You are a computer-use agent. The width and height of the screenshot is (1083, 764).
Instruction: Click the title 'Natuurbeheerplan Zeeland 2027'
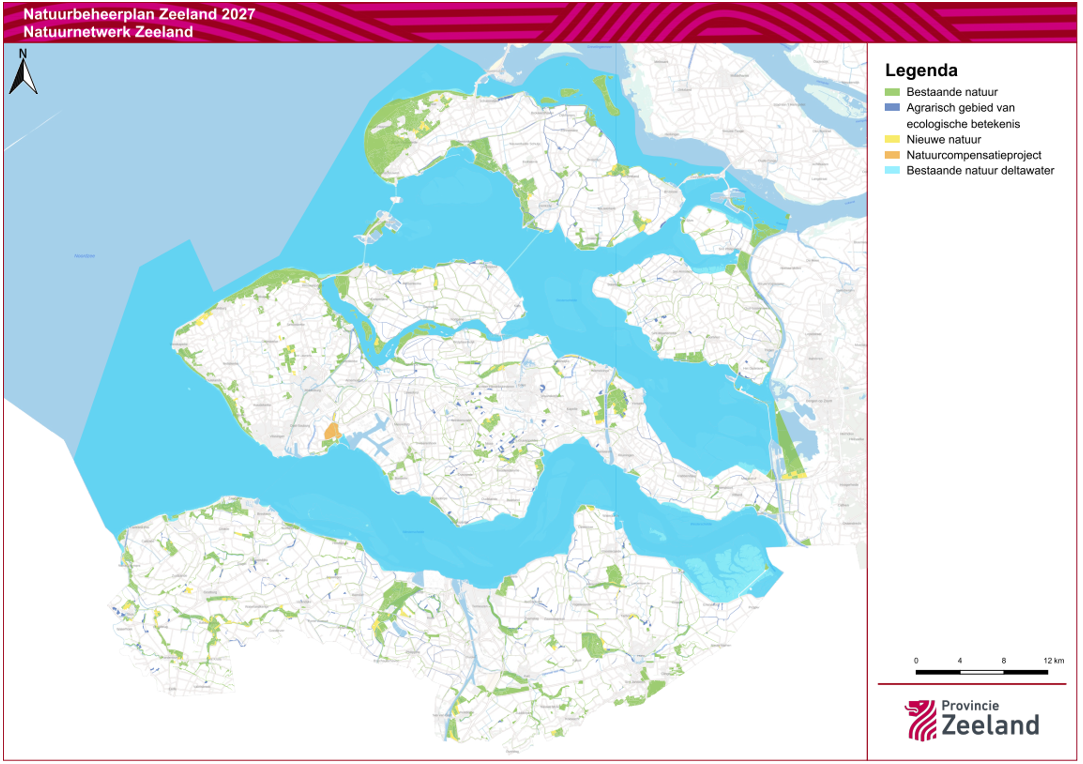[x=139, y=14]
